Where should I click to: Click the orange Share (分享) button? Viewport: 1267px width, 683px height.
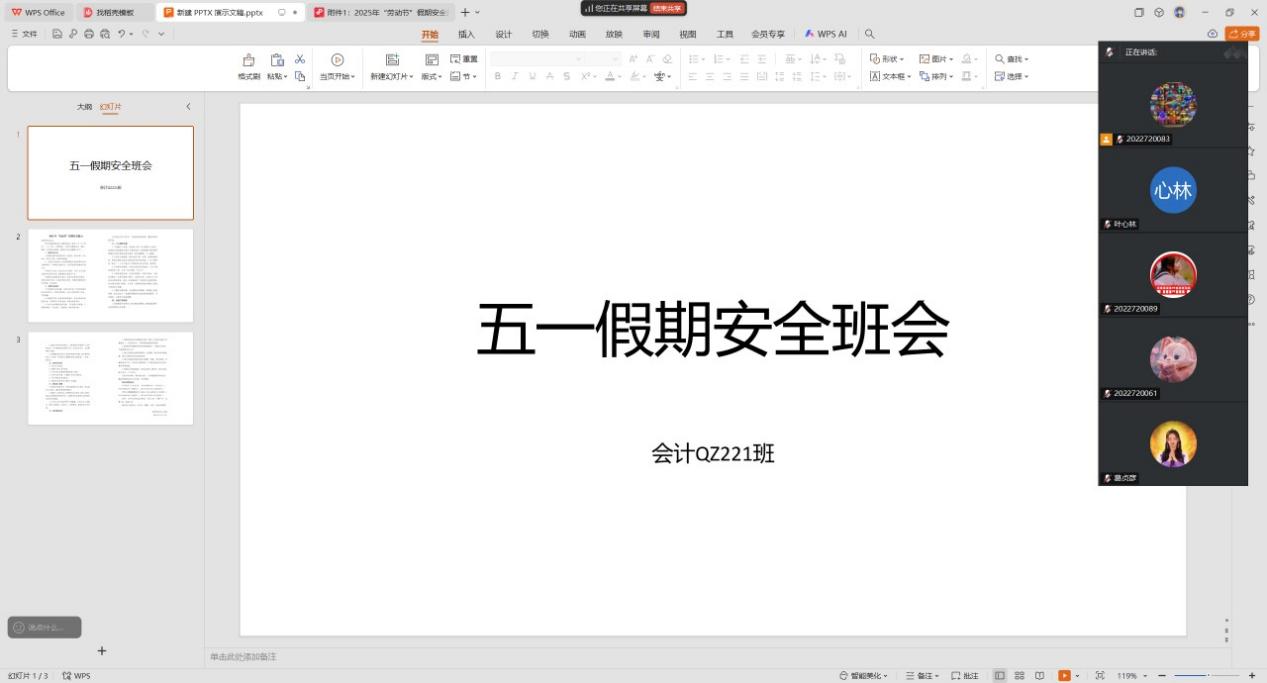click(x=1242, y=34)
